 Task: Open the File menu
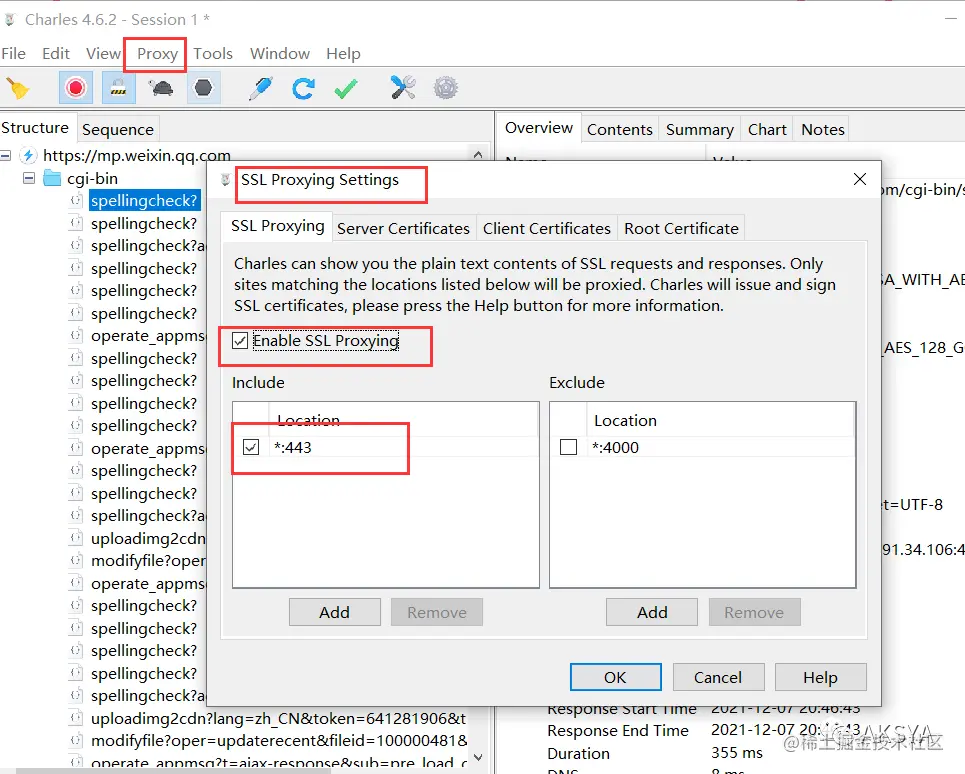click(14, 54)
